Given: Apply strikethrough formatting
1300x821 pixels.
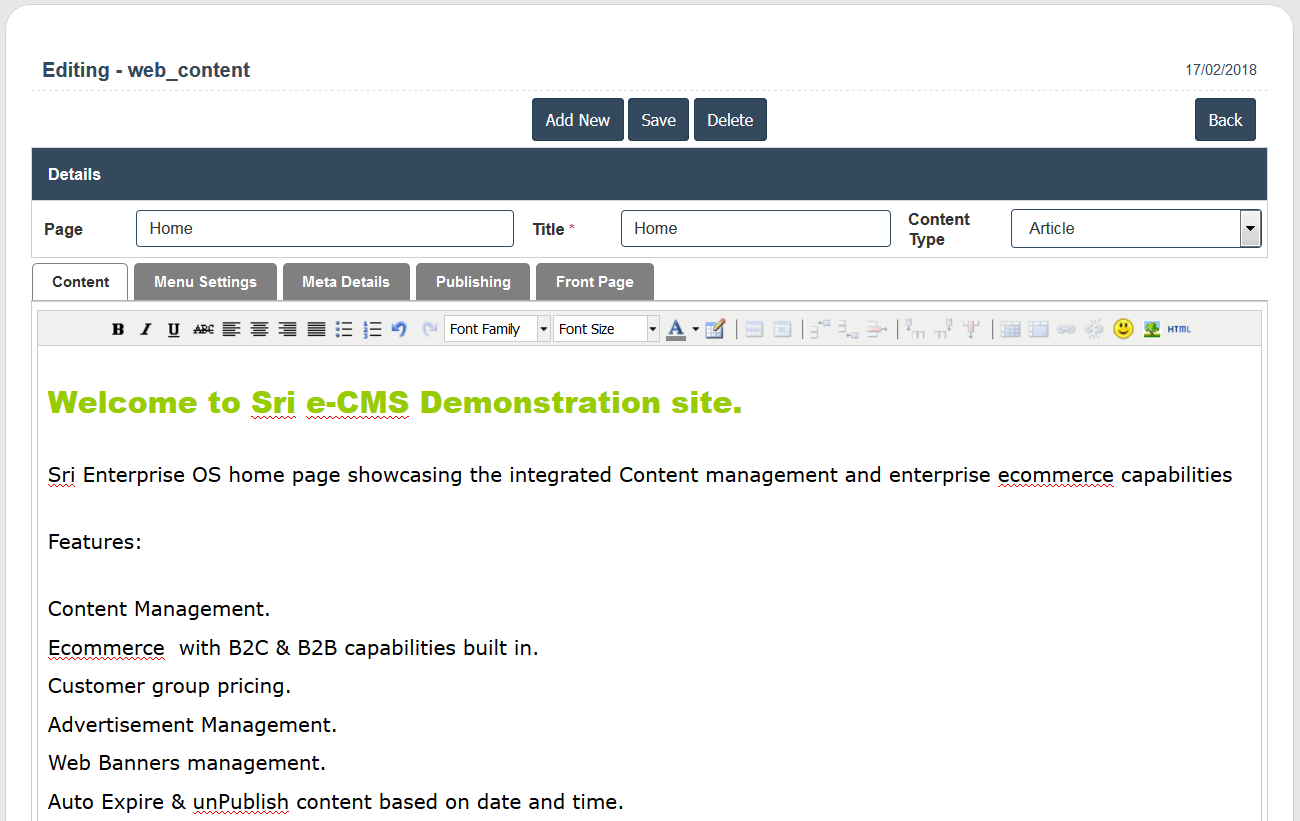Looking at the screenshot, I should click(203, 329).
